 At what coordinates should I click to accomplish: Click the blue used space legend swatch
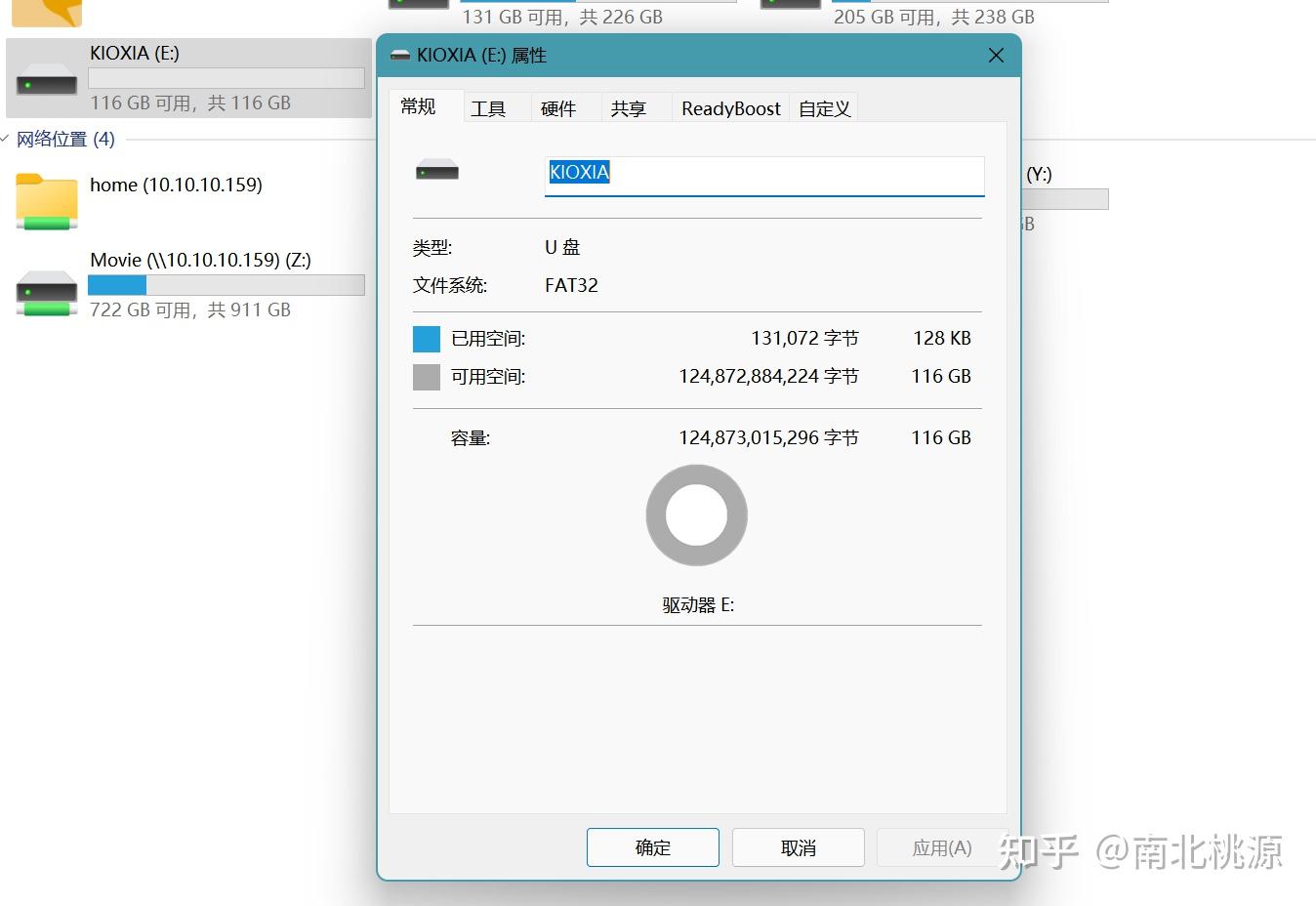pos(426,338)
